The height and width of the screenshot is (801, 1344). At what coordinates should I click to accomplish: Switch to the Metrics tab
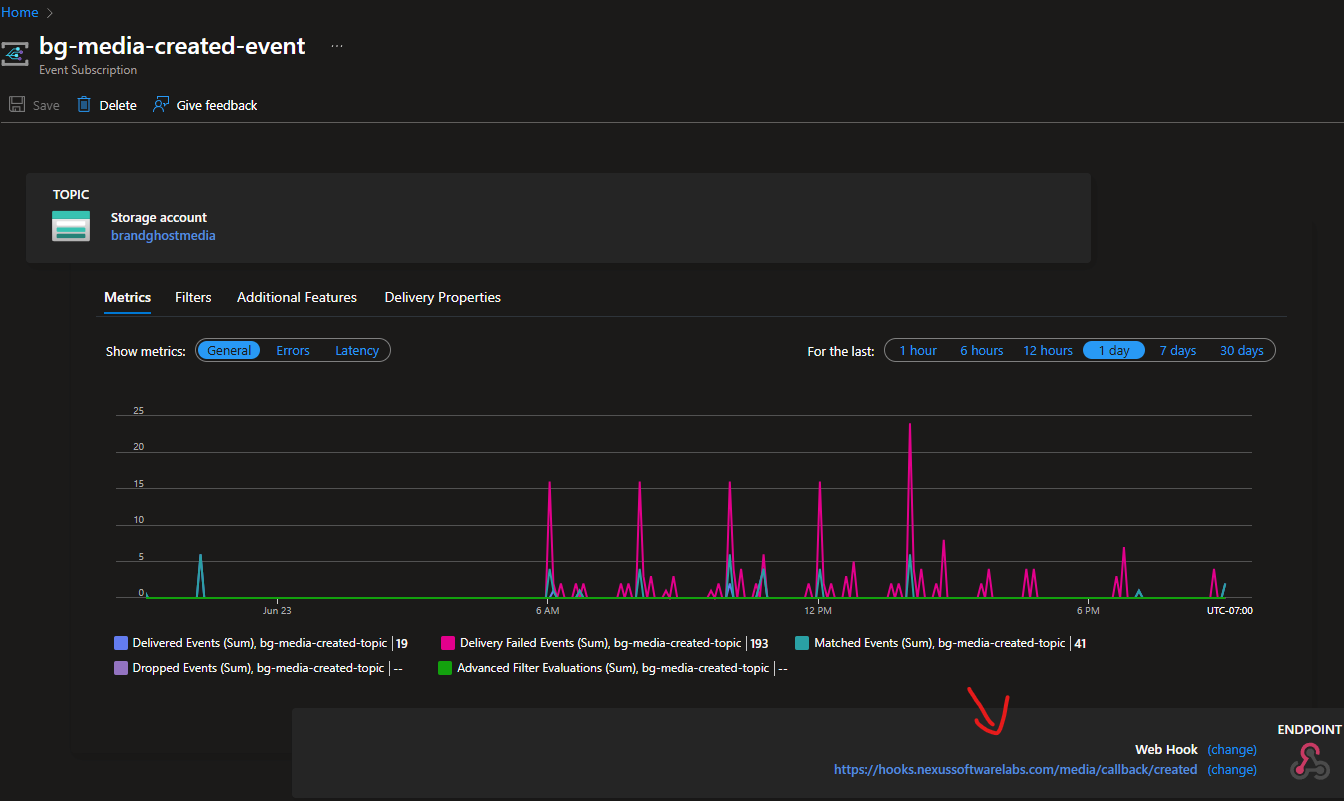click(128, 298)
